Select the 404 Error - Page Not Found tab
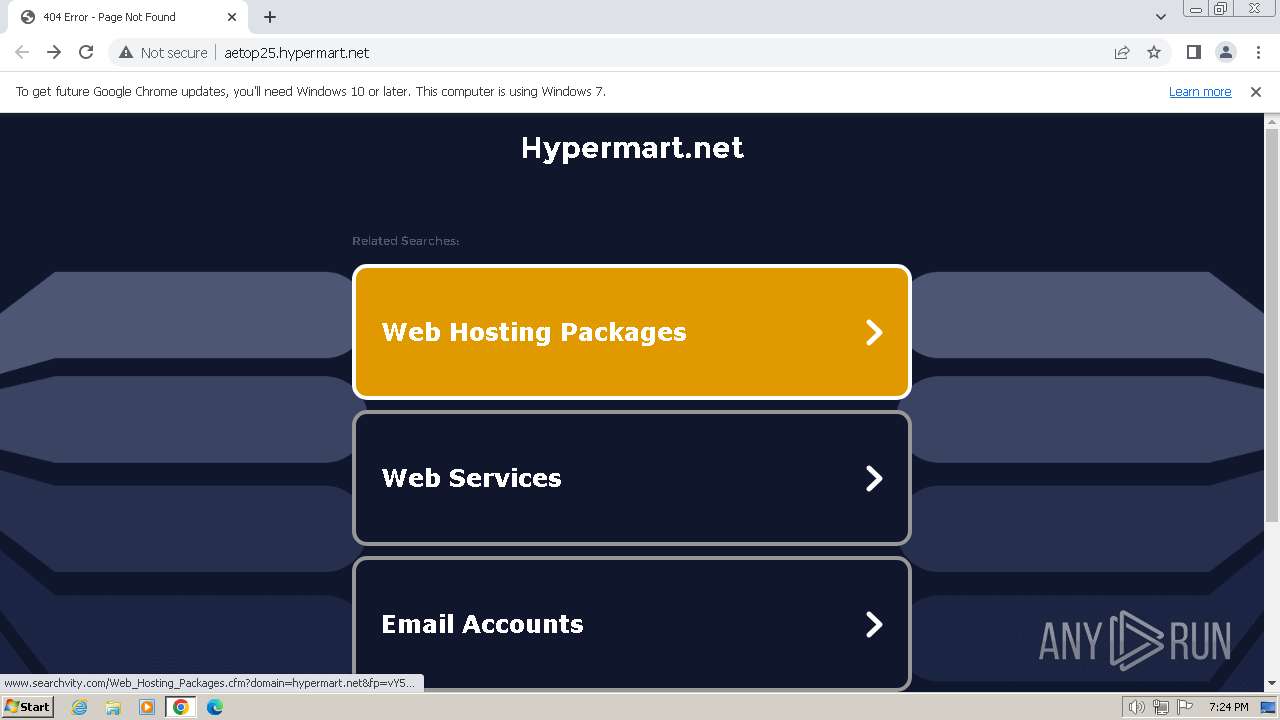The width and height of the screenshot is (1280, 720). (128, 17)
